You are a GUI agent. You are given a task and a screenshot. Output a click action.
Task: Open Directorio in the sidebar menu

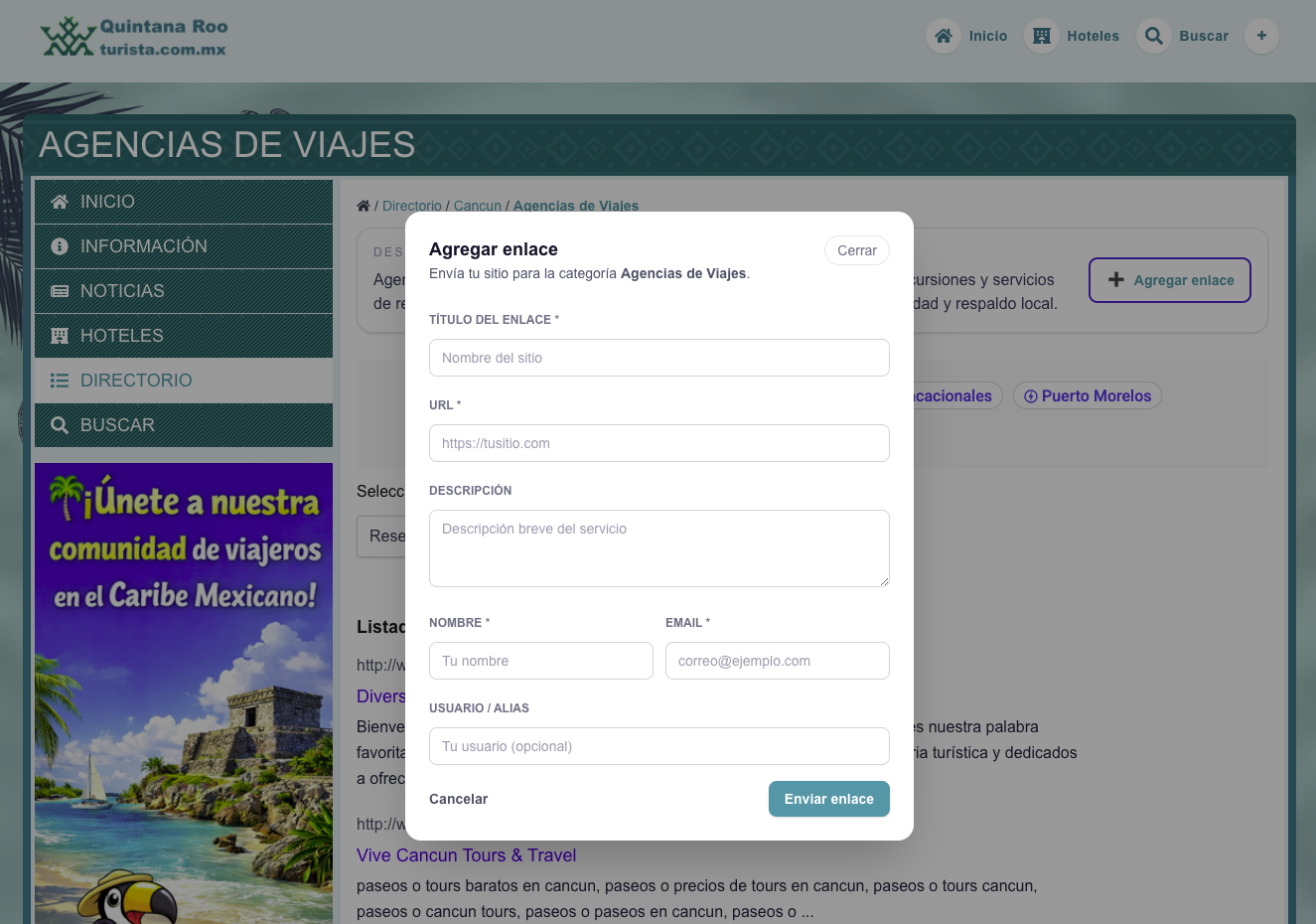pyautogui.click(x=136, y=381)
